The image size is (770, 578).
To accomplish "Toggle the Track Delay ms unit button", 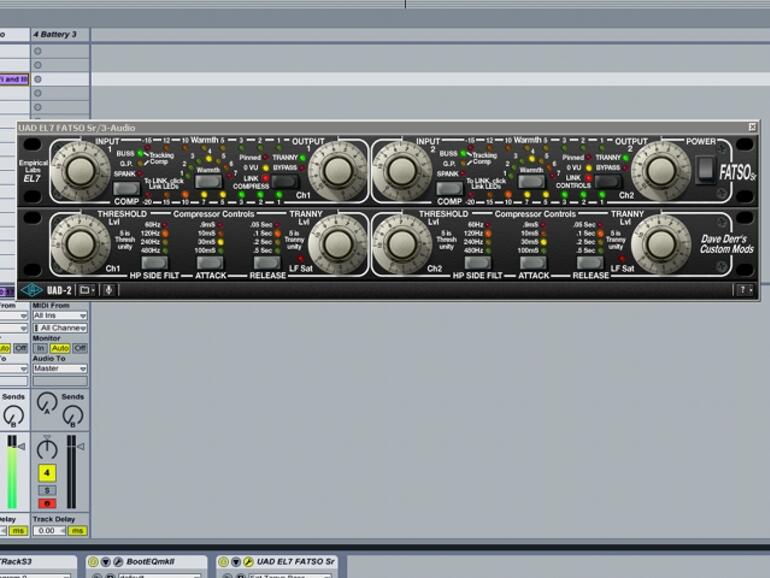I will tap(78, 531).
